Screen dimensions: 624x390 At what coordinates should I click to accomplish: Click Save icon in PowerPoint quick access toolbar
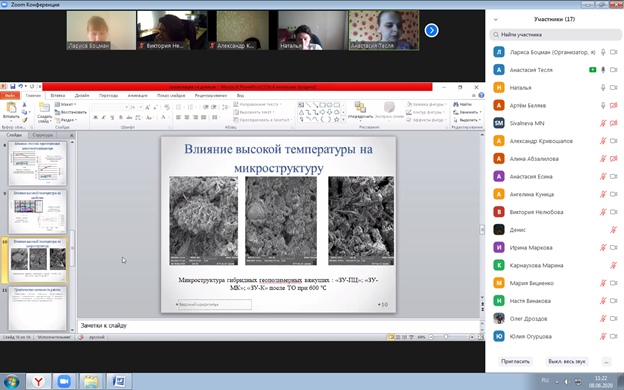point(13,86)
